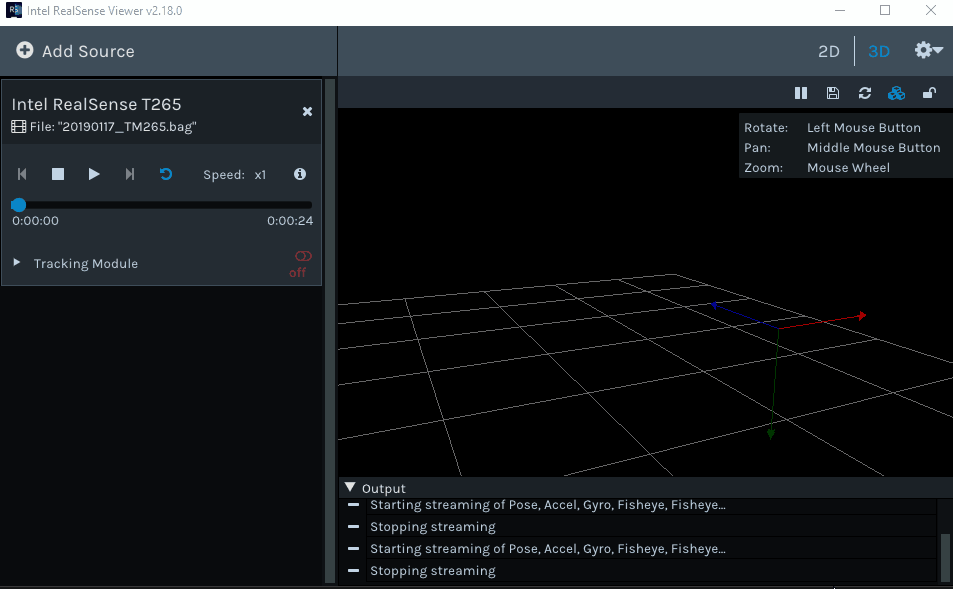
Task: Click the RealSense app icon in title bar
Action: point(13,10)
